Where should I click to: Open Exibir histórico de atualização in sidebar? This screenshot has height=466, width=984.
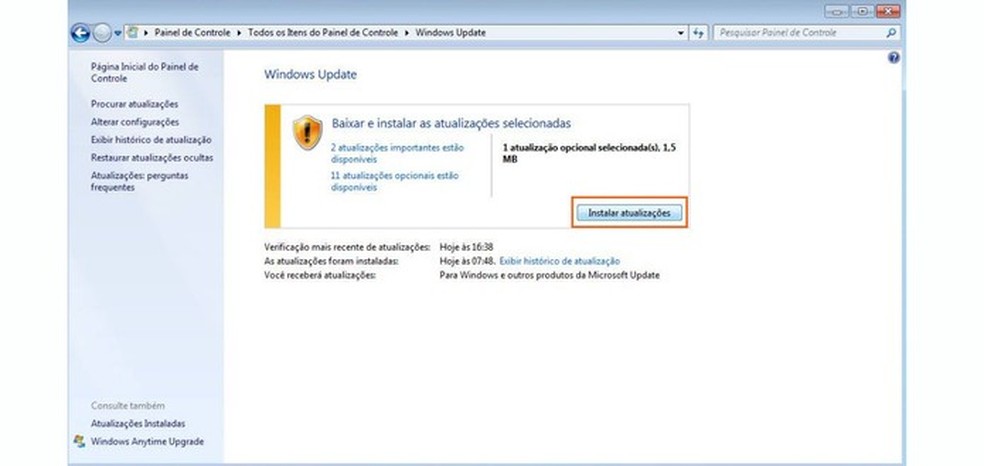click(x=151, y=140)
